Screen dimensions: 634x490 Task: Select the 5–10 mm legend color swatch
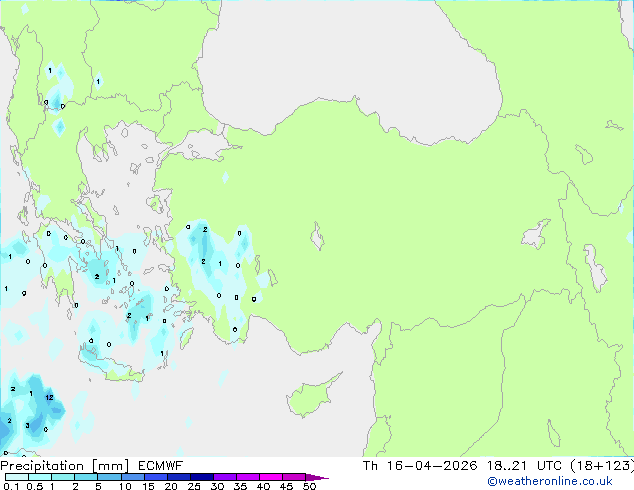tap(109, 477)
